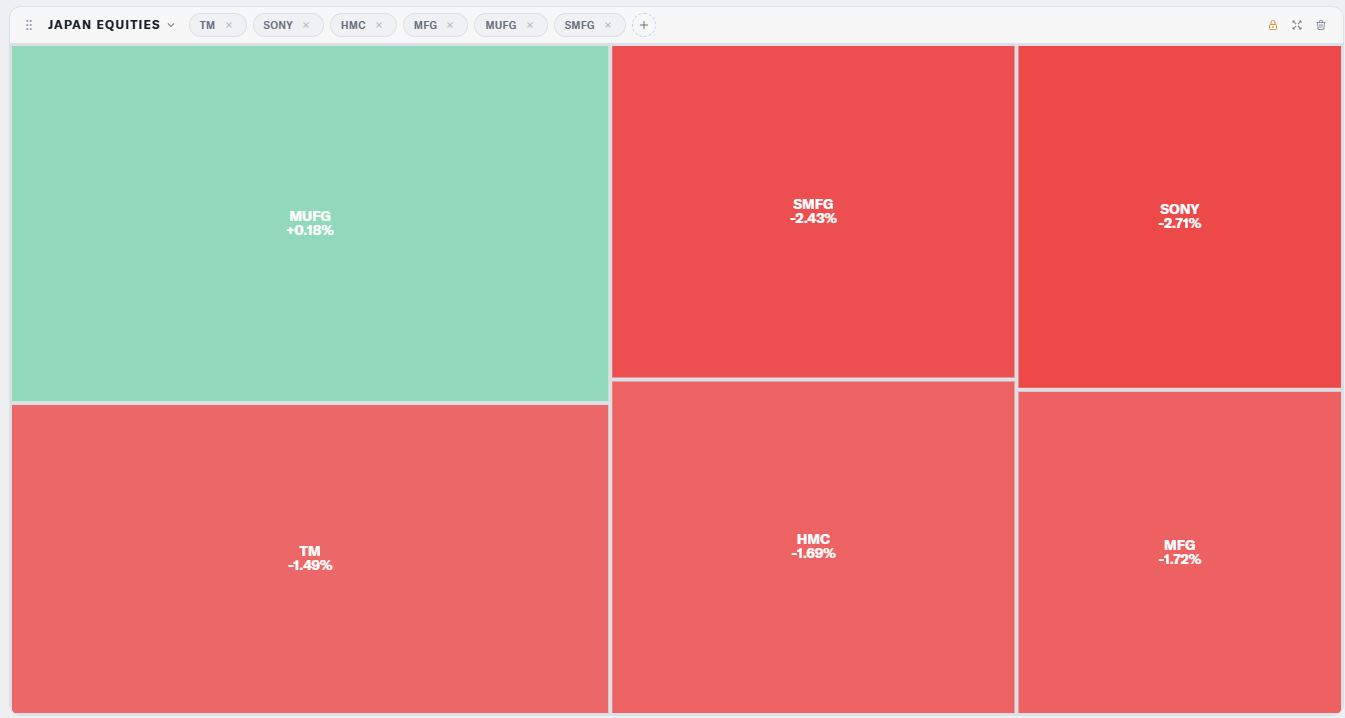Open the SMFG -2.43% heatmap tile
1345x718 pixels.
coord(813,211)
